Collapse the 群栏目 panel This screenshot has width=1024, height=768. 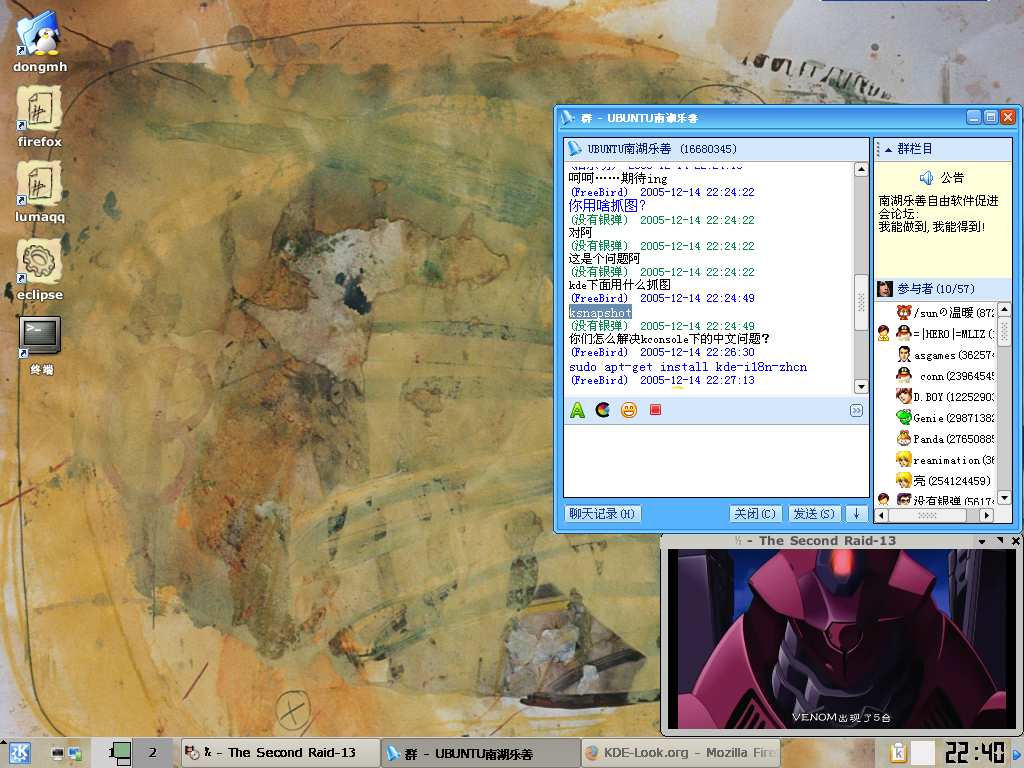click(888, 150)
